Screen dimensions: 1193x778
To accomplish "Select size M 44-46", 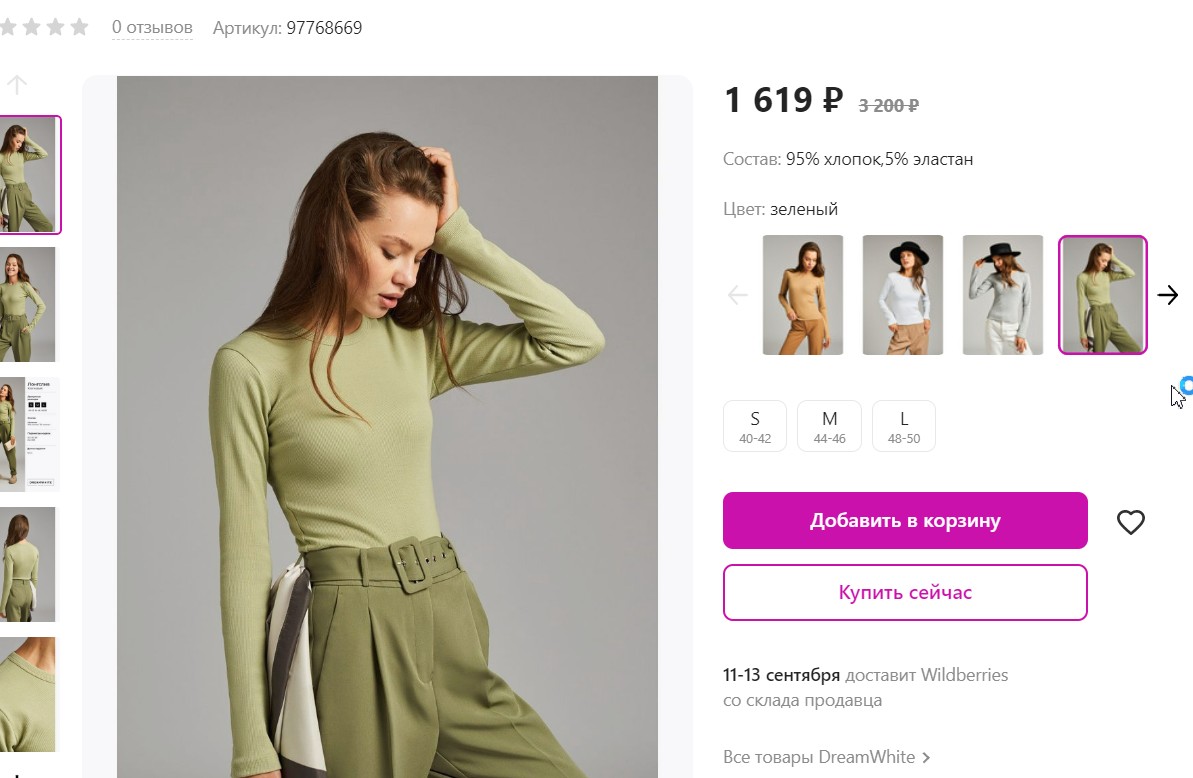I will [829, 425].
